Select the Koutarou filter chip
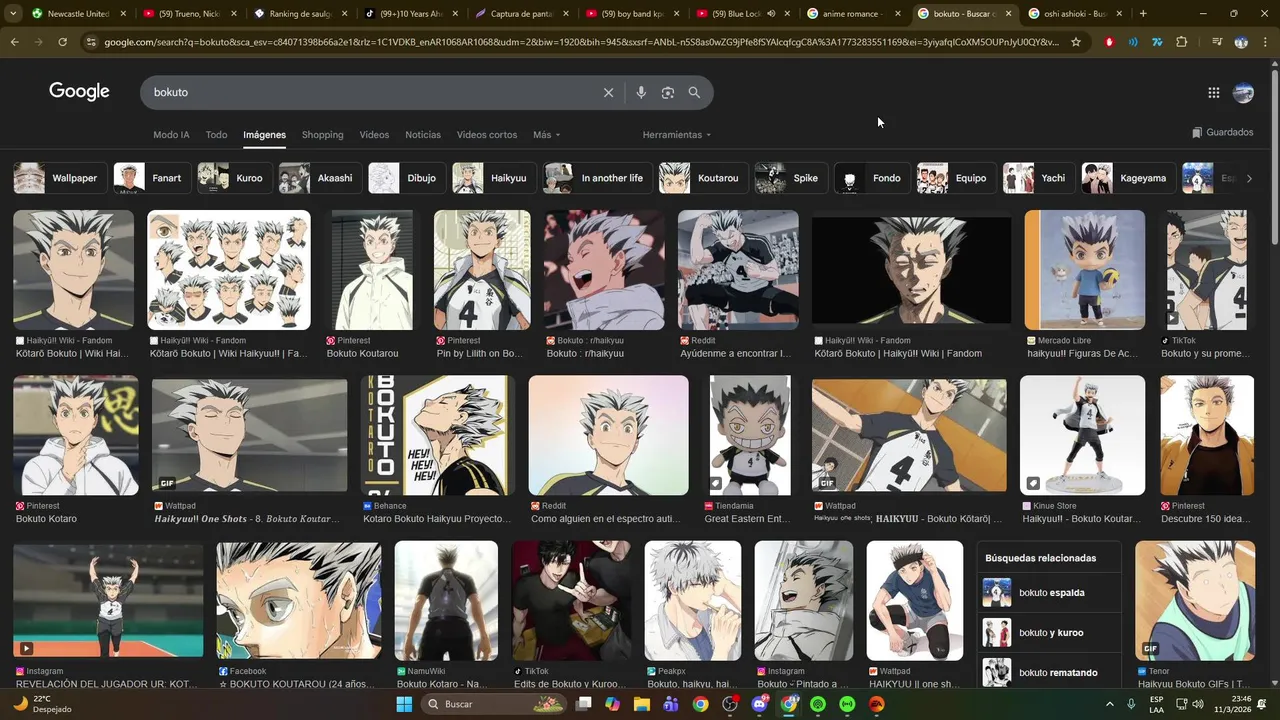The height and width of the screenshot is (720, 1280). click(702, 178)
